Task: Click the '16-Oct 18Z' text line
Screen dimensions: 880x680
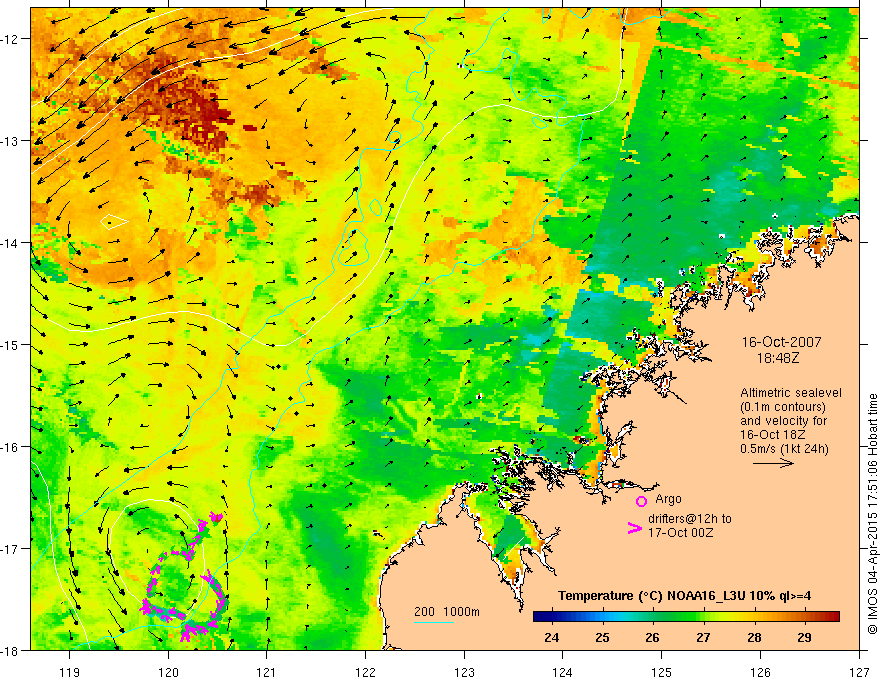Action: pyautogui.click(x=773, y=435)
